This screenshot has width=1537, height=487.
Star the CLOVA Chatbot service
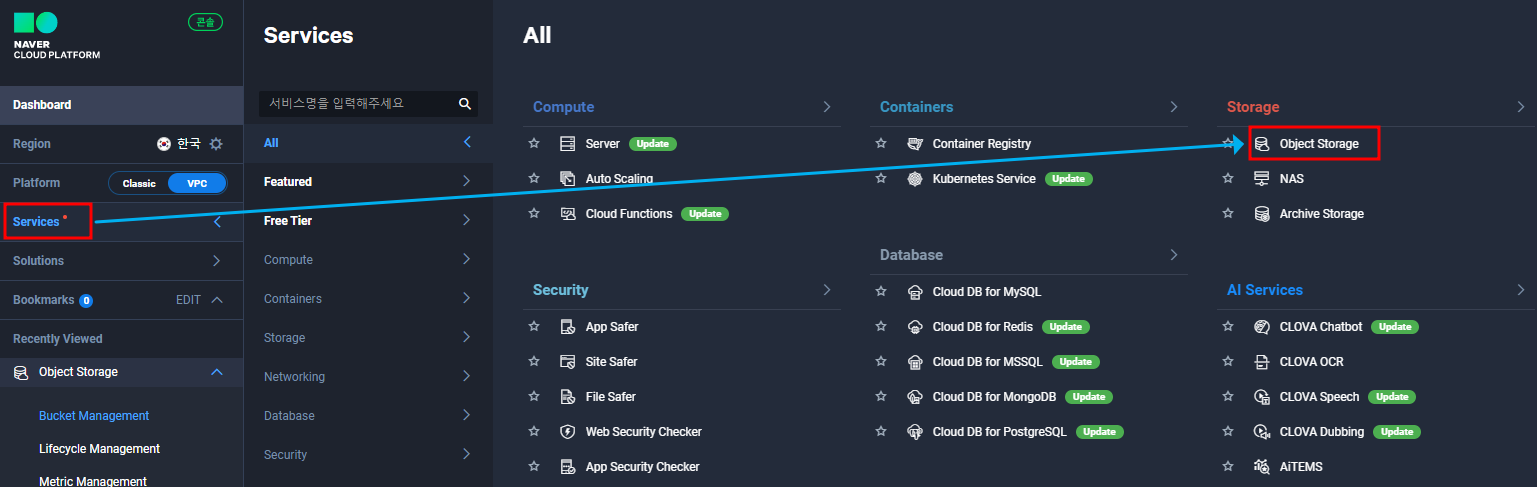pos(1228,326)
